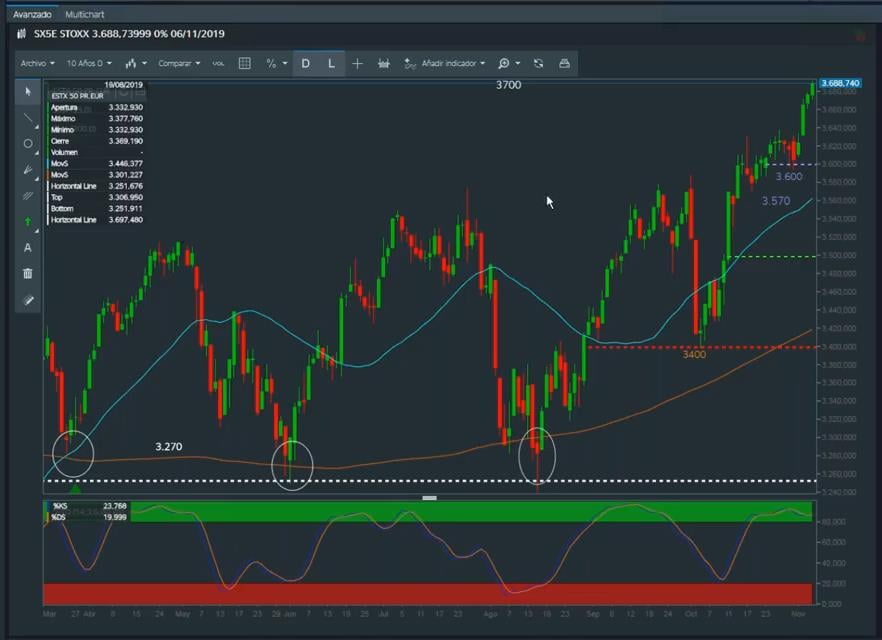Click the print chart icon
Viewport: 882px width, 640px height.
pos(564,64)
